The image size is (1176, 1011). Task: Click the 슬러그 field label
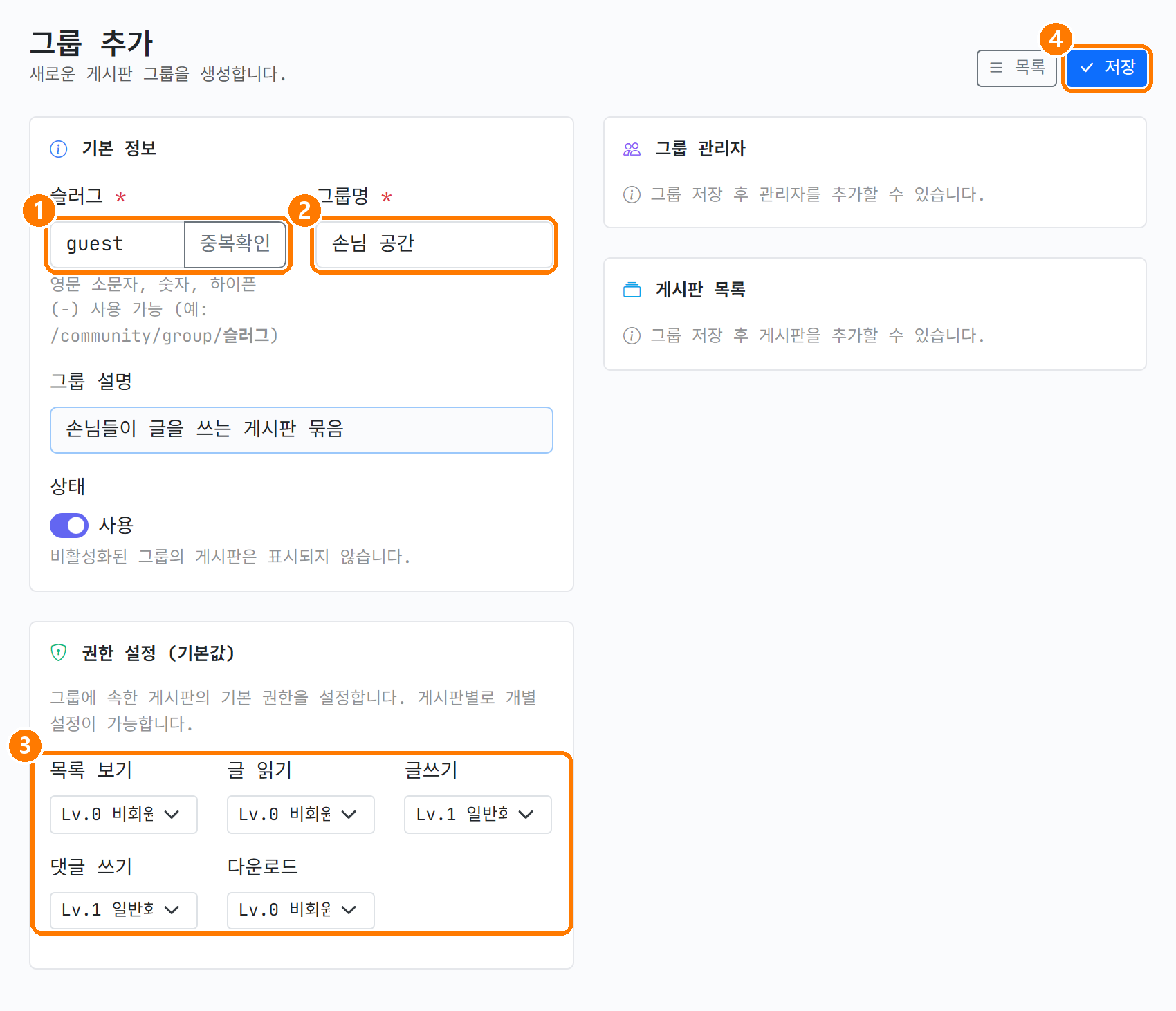click(77, 196)
